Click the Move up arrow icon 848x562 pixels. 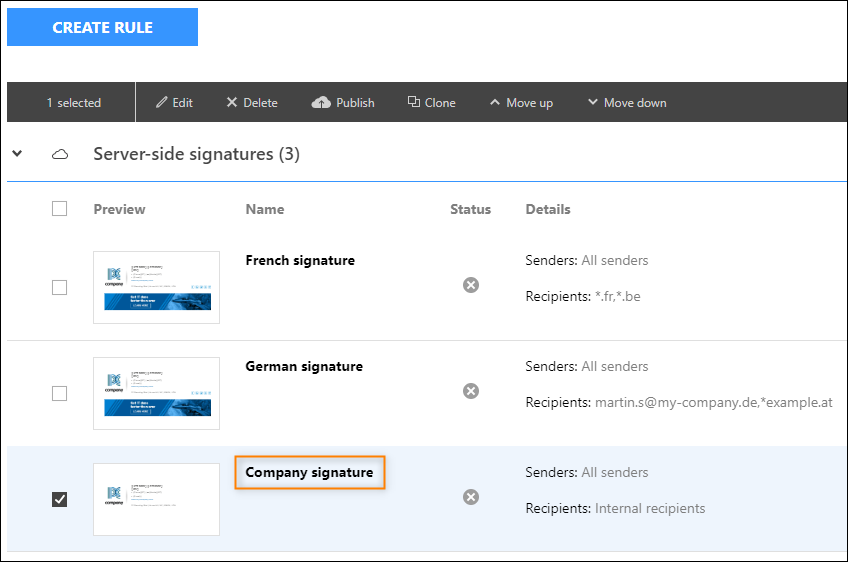tap(494, 102)
